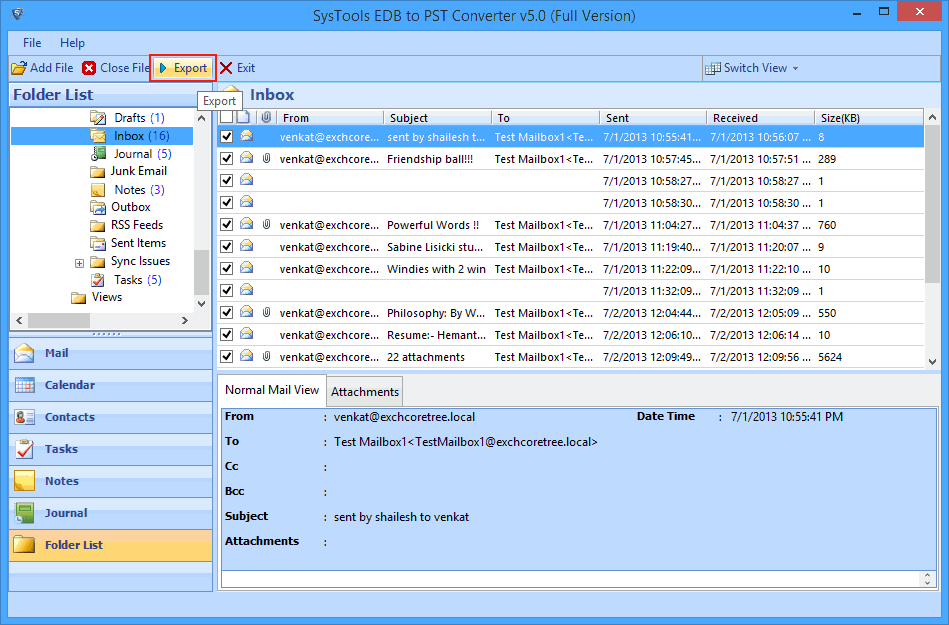949x625 pixels.
Task: Click paperclip icon on Powerful Words !! row
Action: pos(266,224)
